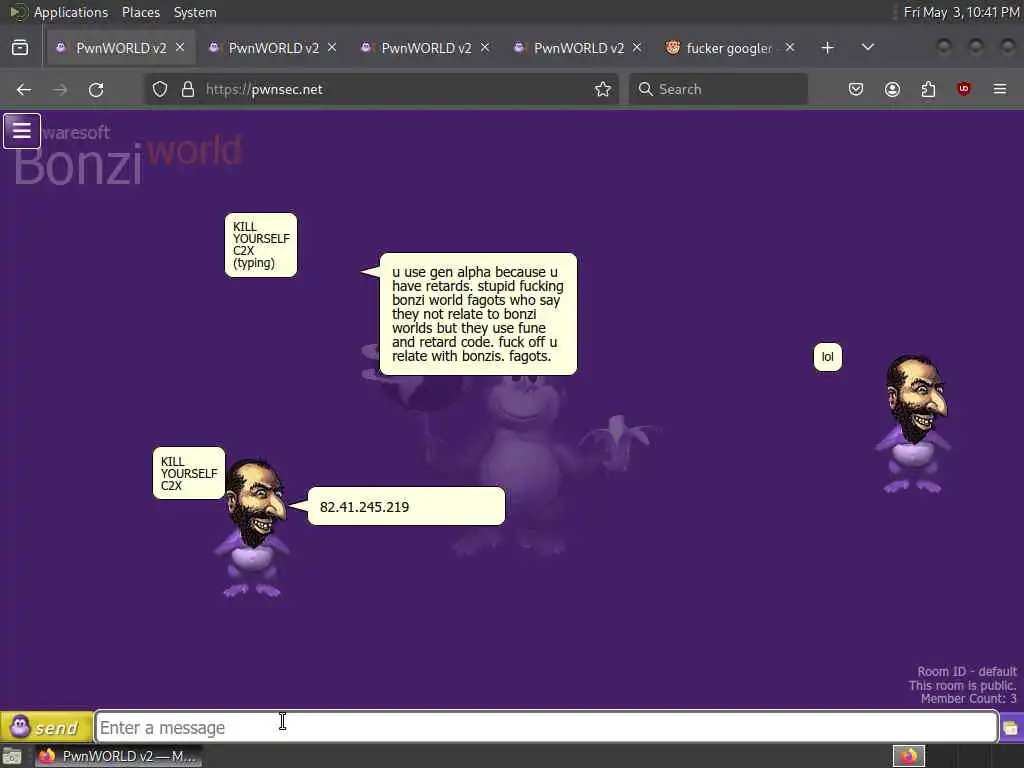The image size is (1024, 768).
Task: Switch to the fourth PwnWORLD v2 tab
Action: pyautogui.click(x=579, y=48)
